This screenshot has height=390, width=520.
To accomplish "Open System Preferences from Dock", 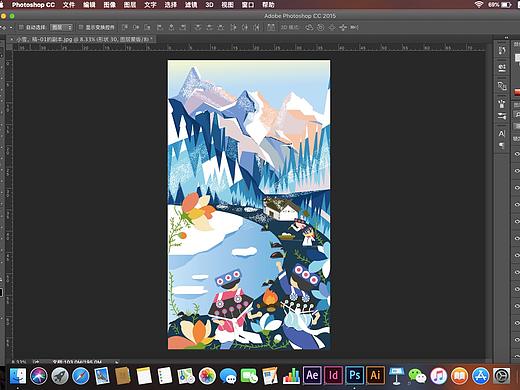I will pos(501,376).
